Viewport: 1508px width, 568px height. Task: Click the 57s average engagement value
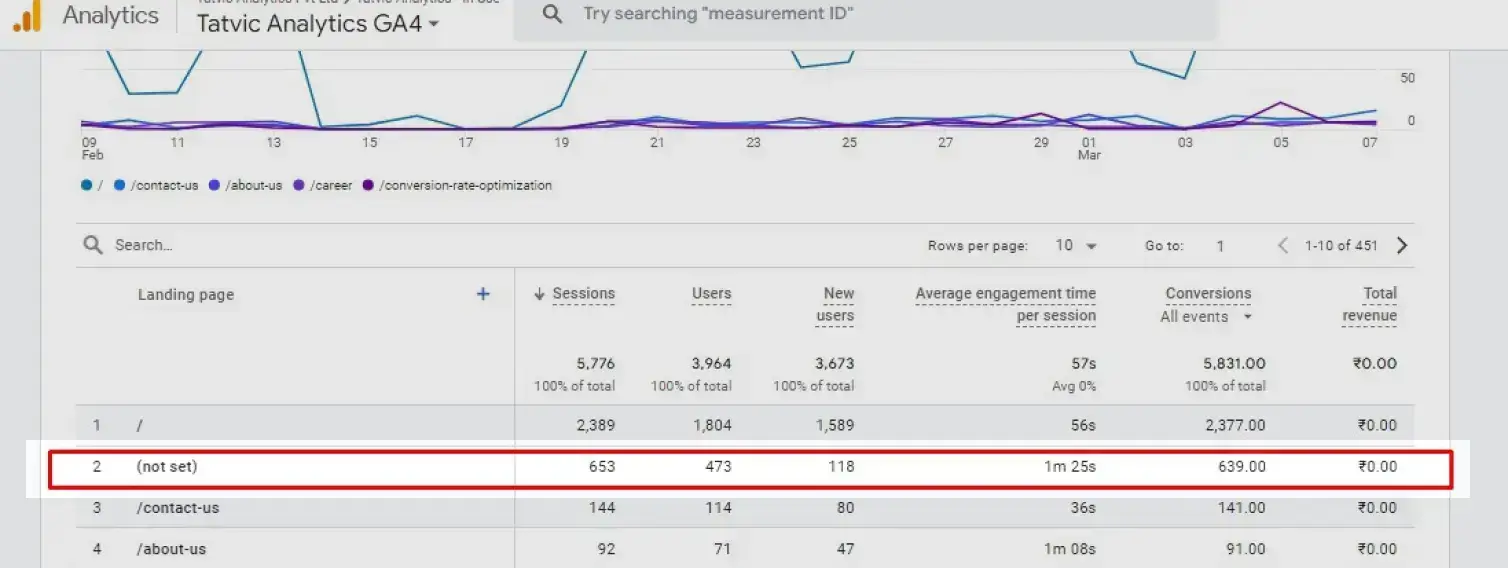pos(1082,364)
